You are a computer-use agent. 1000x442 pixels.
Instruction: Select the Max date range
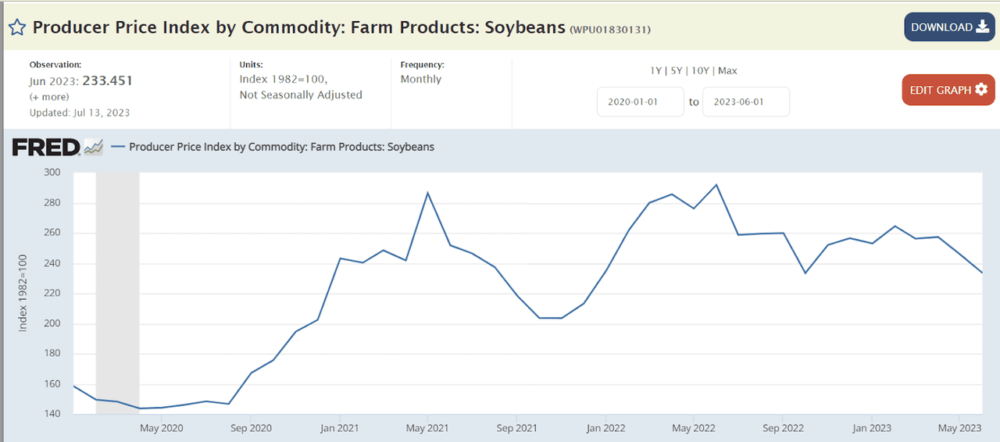(728, 71)
